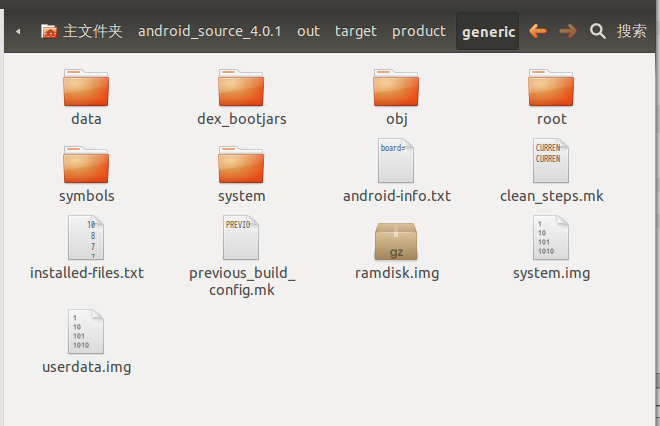Viewport: 660px width, 426px height.
Task: Navigate to the product path segment
Action: (418, 31)
